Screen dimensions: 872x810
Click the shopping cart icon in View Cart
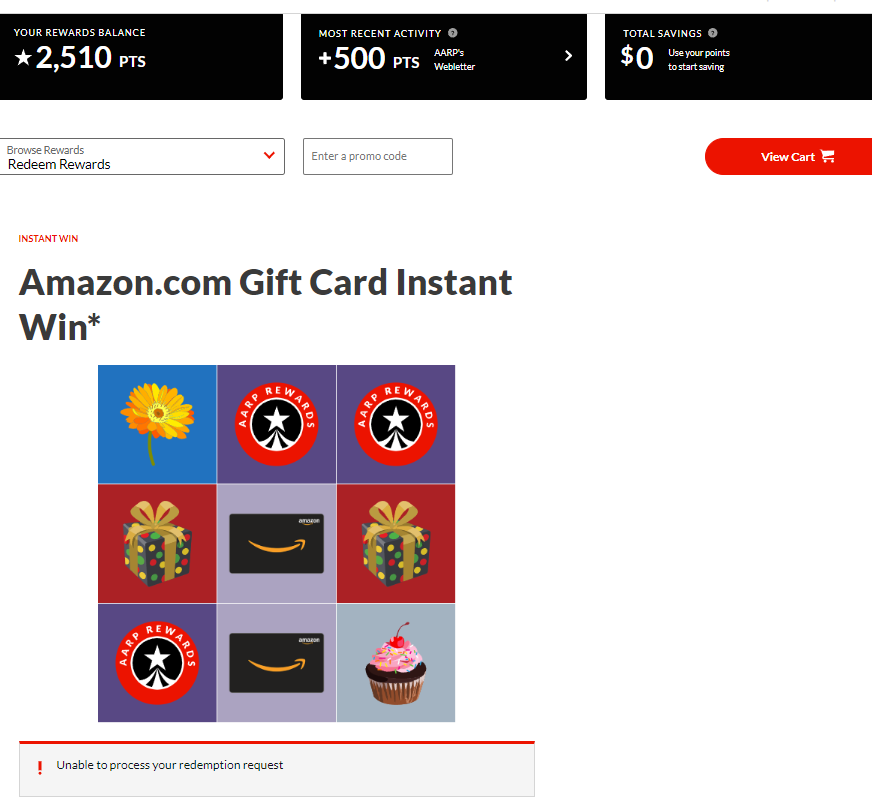[x=828, y=156]
